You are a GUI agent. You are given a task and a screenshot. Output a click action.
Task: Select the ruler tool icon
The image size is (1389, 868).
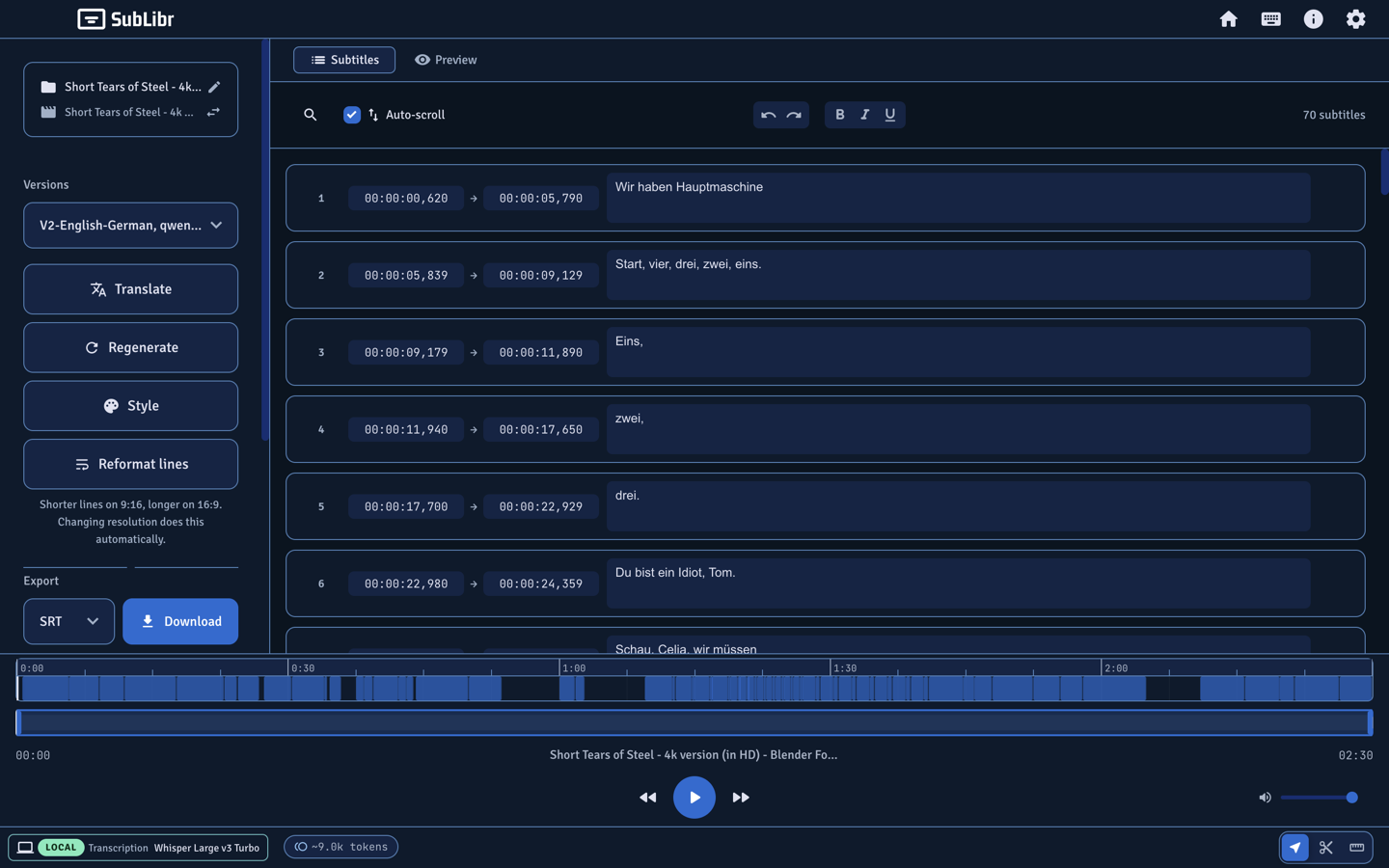click(x=1356, y=847)
